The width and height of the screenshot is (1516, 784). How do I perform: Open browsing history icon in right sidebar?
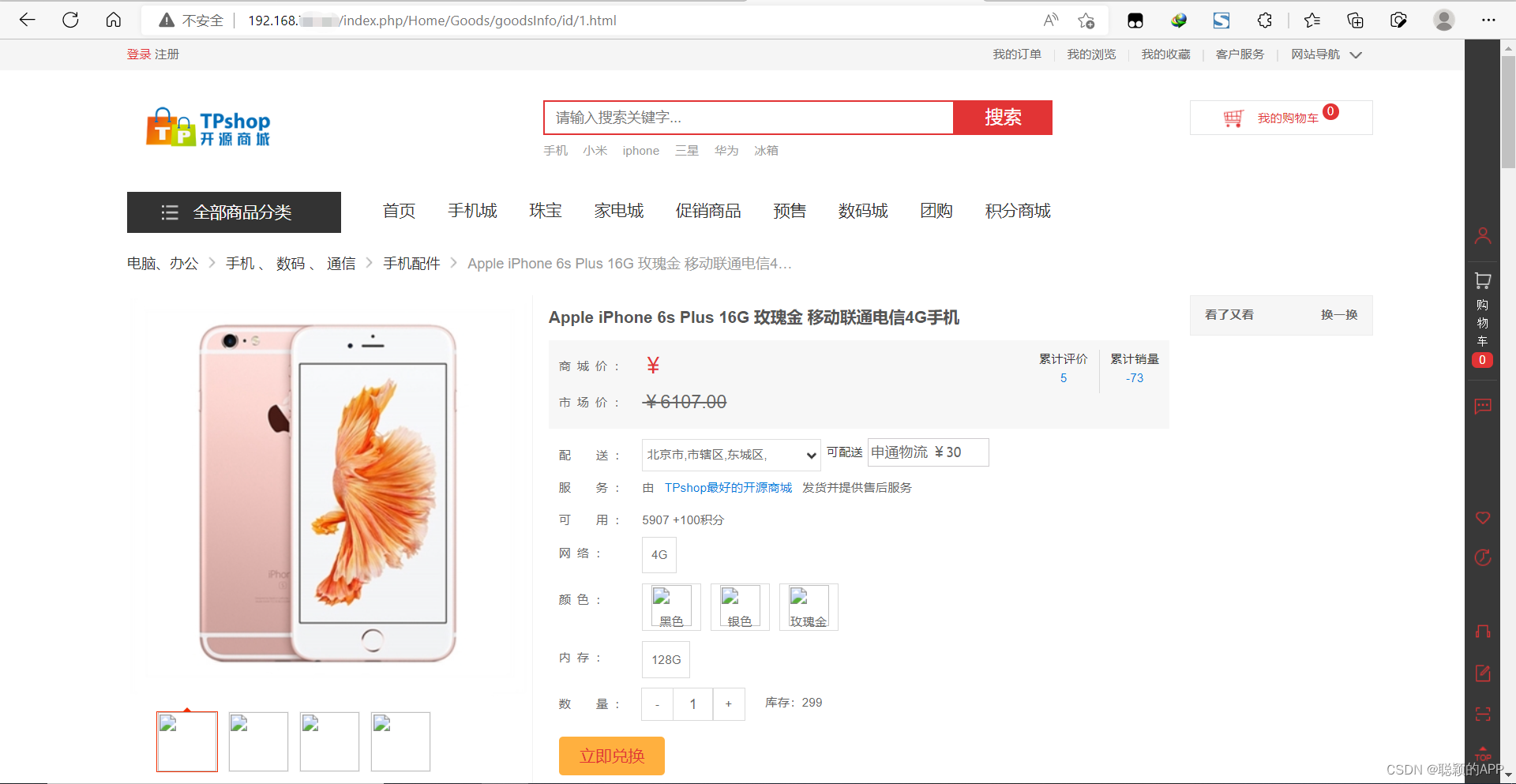pos(1483,558)
